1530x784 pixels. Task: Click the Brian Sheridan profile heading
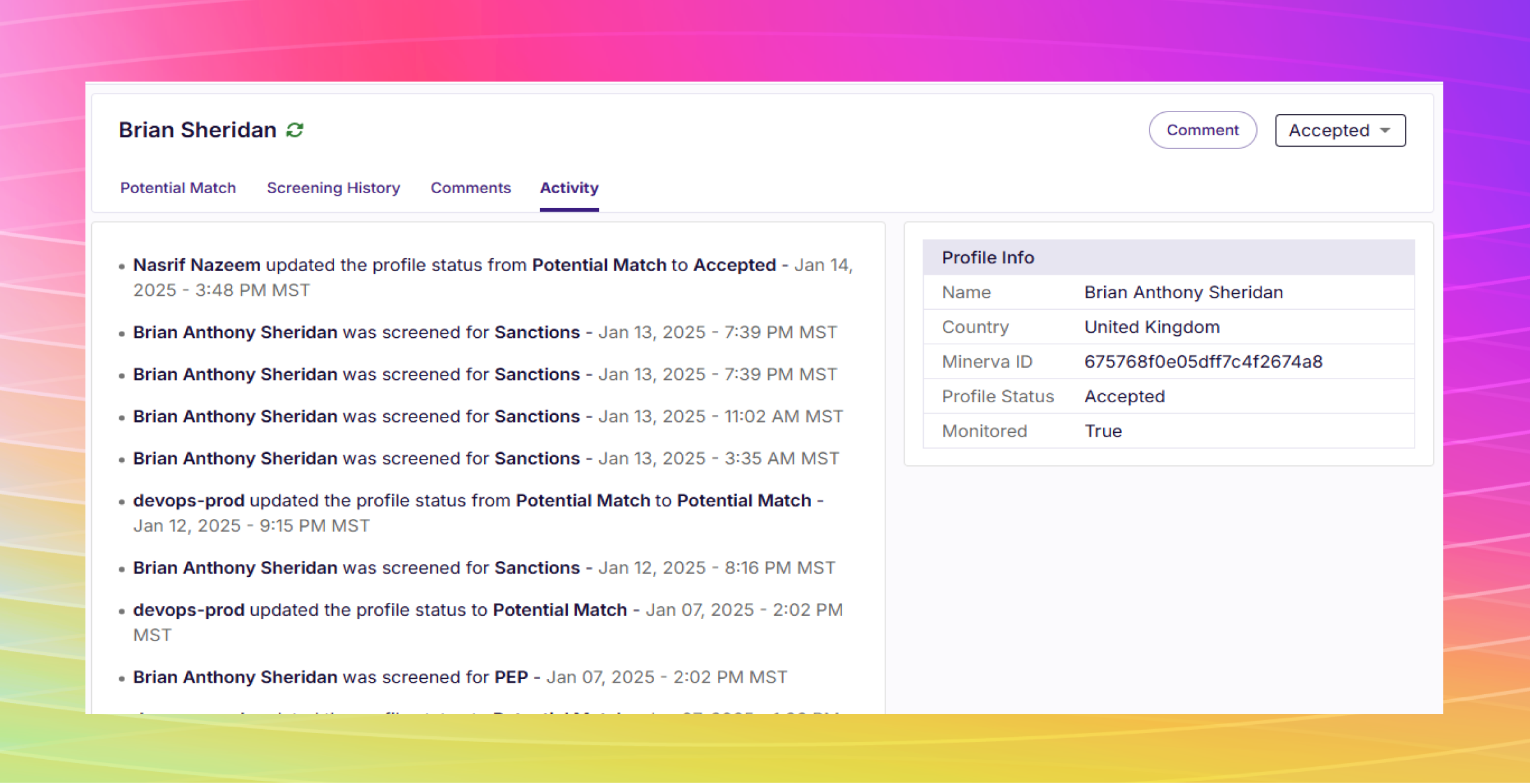pyautogui.click(x=197, y=130)
